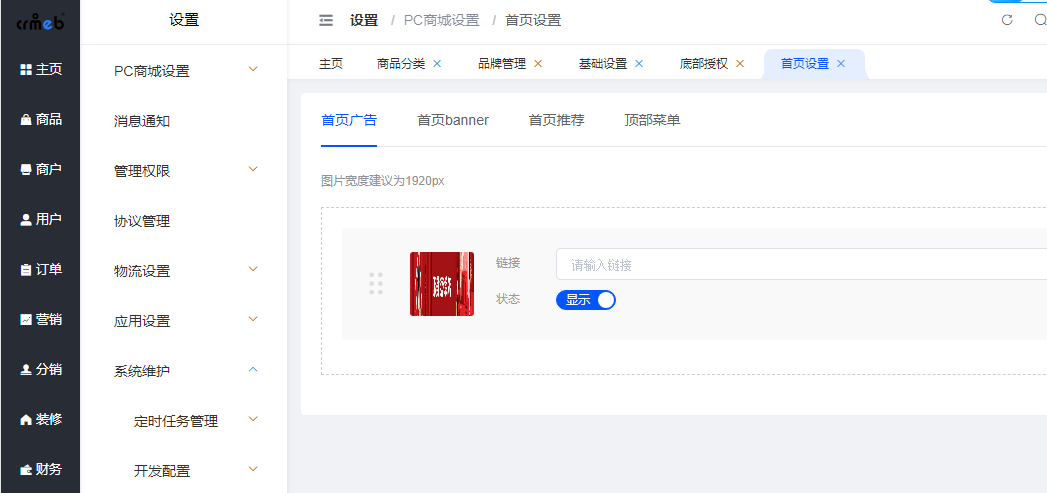Open 商品 in the dark sidebar

(40, 119)
